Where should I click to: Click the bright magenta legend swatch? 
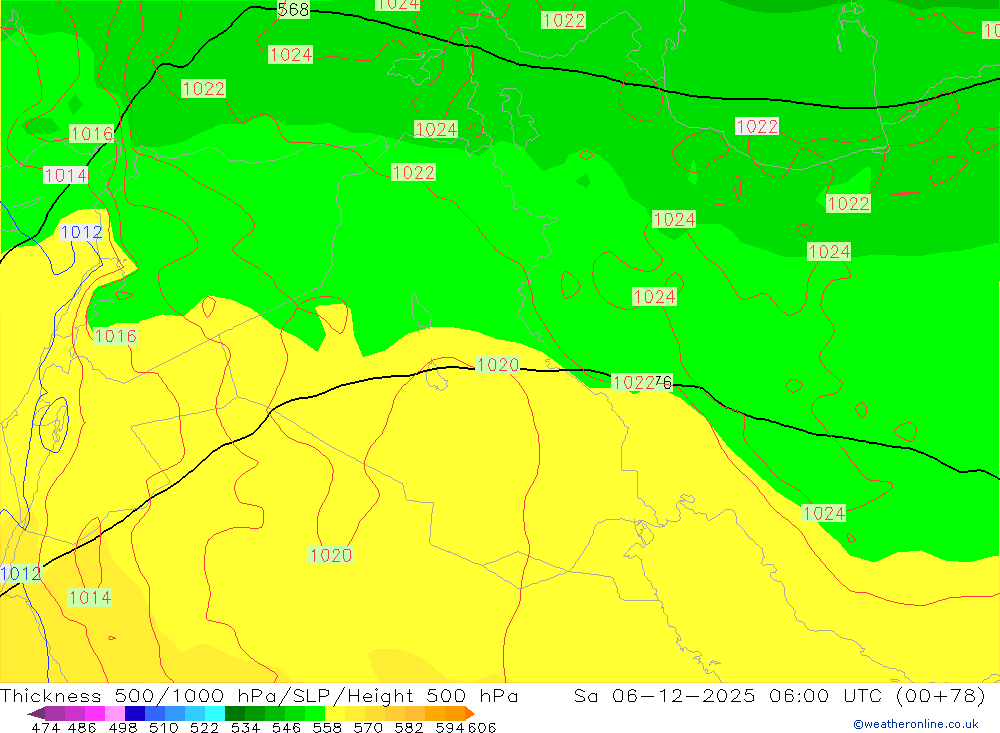click(95, 713)
